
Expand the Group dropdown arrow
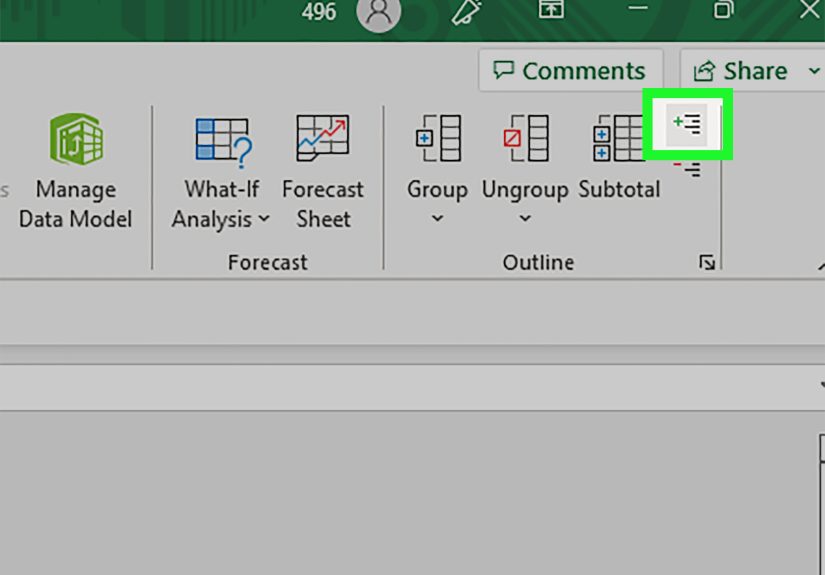click(x=437, y=218)
